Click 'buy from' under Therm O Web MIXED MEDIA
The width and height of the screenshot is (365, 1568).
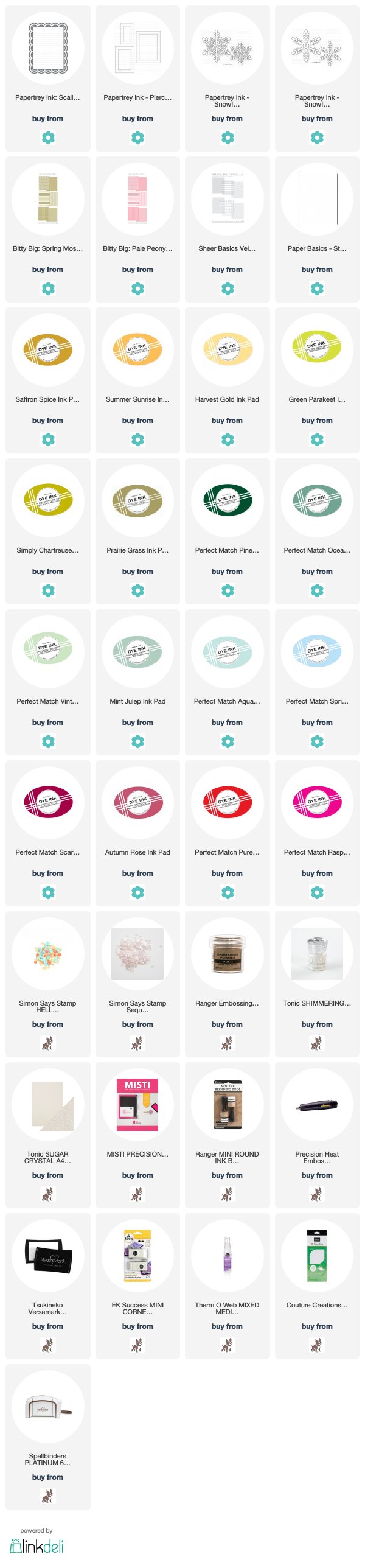click(228, 1326)
